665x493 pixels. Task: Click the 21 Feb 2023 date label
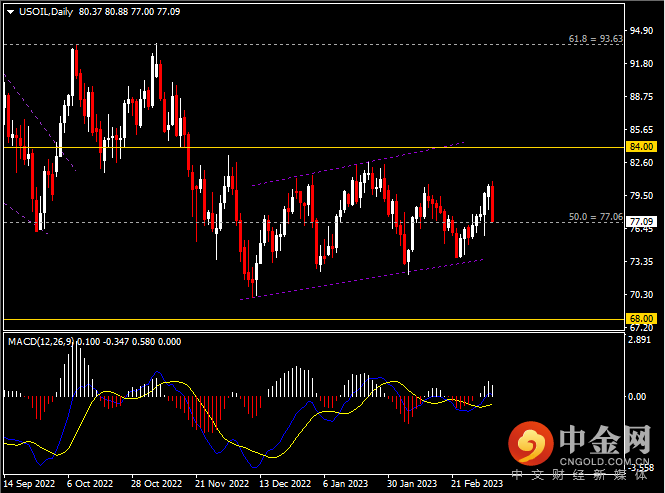[x=477, y=484]
